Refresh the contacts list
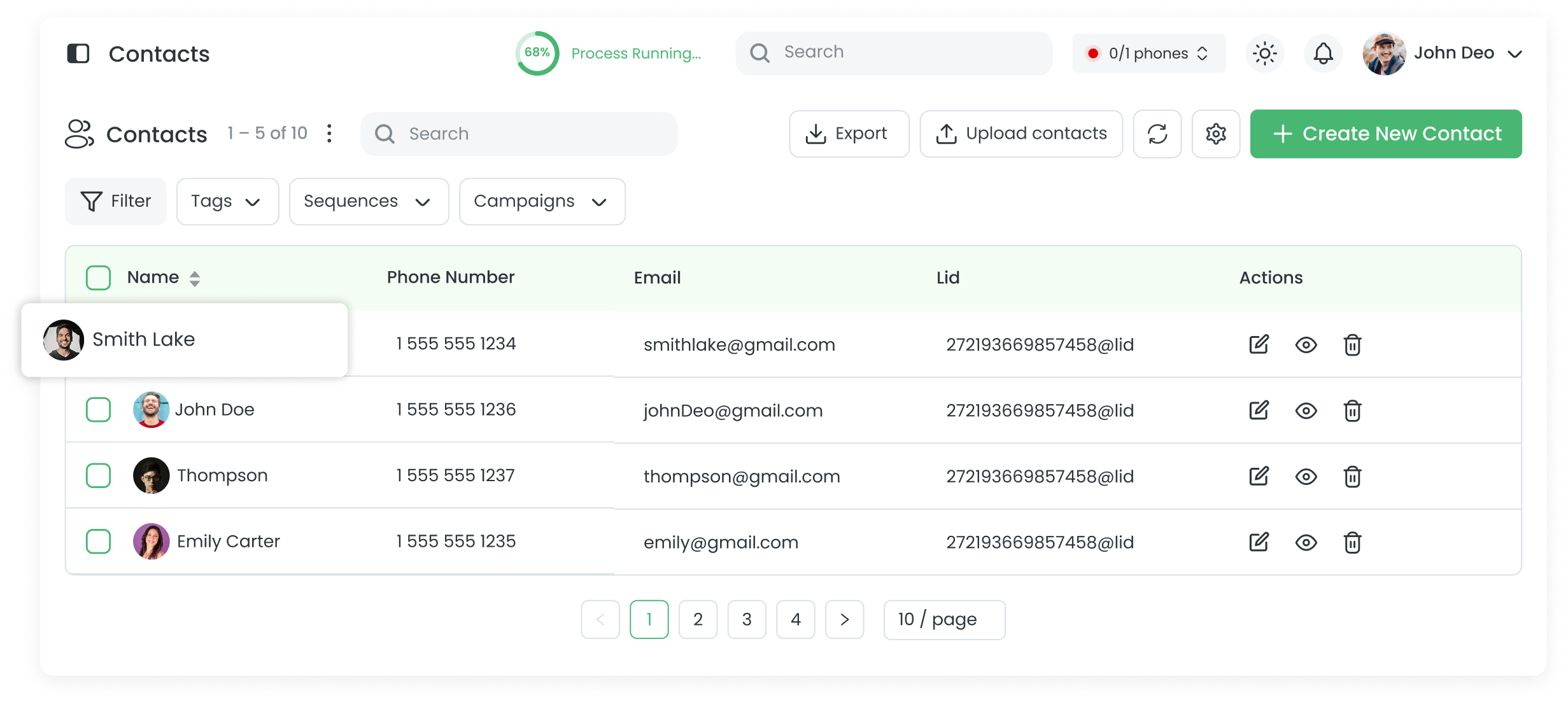Viewport: 1568px width, 702px height. pyautogui.click(x=1157, y=134)
